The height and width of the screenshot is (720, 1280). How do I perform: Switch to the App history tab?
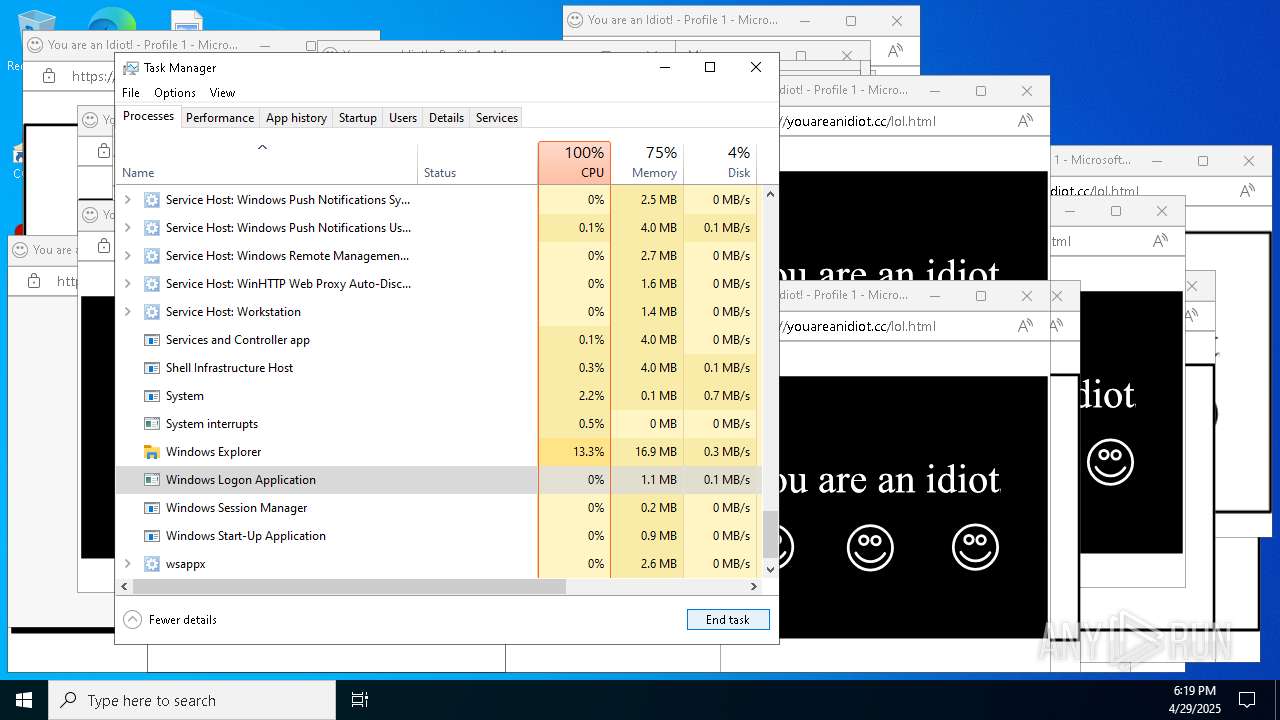pos(296,118)
